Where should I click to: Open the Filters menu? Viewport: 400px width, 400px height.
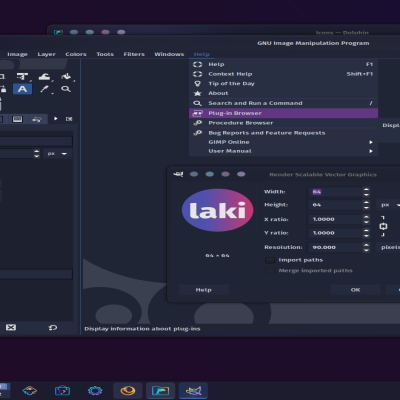[x=134, y=54]
